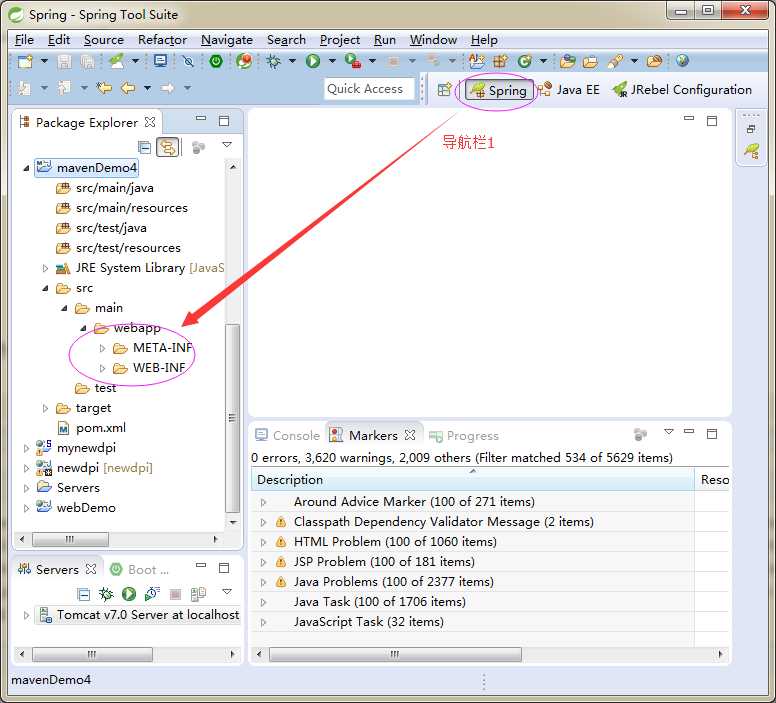Click the green Start server icon in Servers view
Image resolution: width=776 pixels, height=703 pixels.
[x=129, y=594]
